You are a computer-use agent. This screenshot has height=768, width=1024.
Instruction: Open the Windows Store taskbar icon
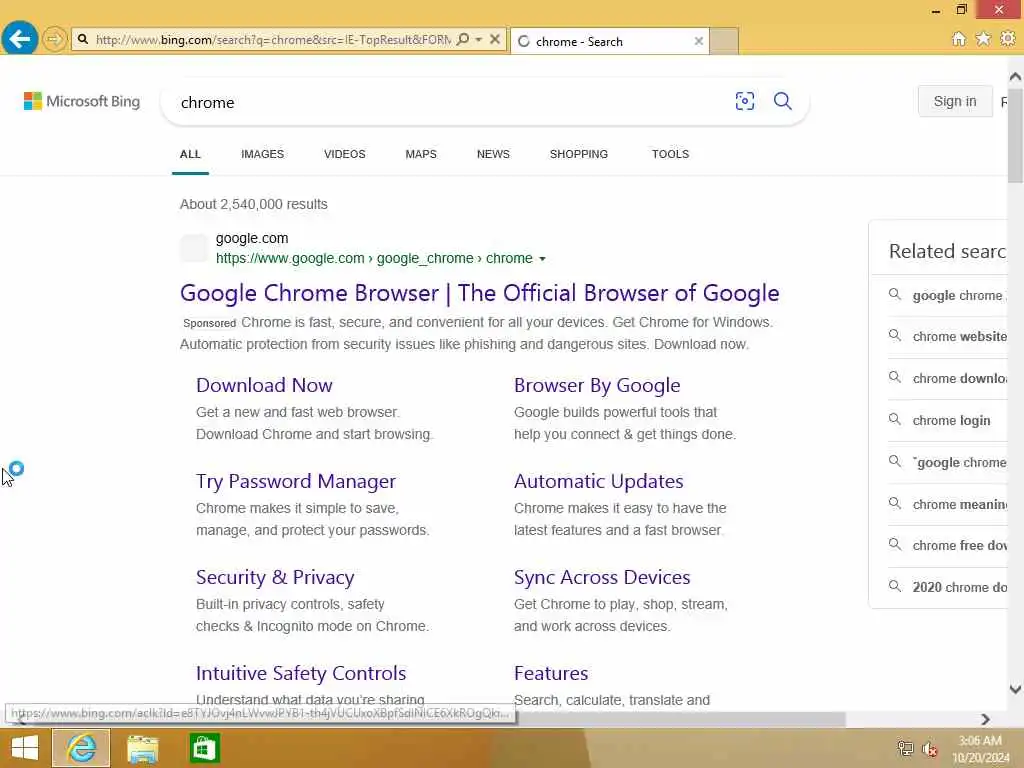click(x=204, y=749)
